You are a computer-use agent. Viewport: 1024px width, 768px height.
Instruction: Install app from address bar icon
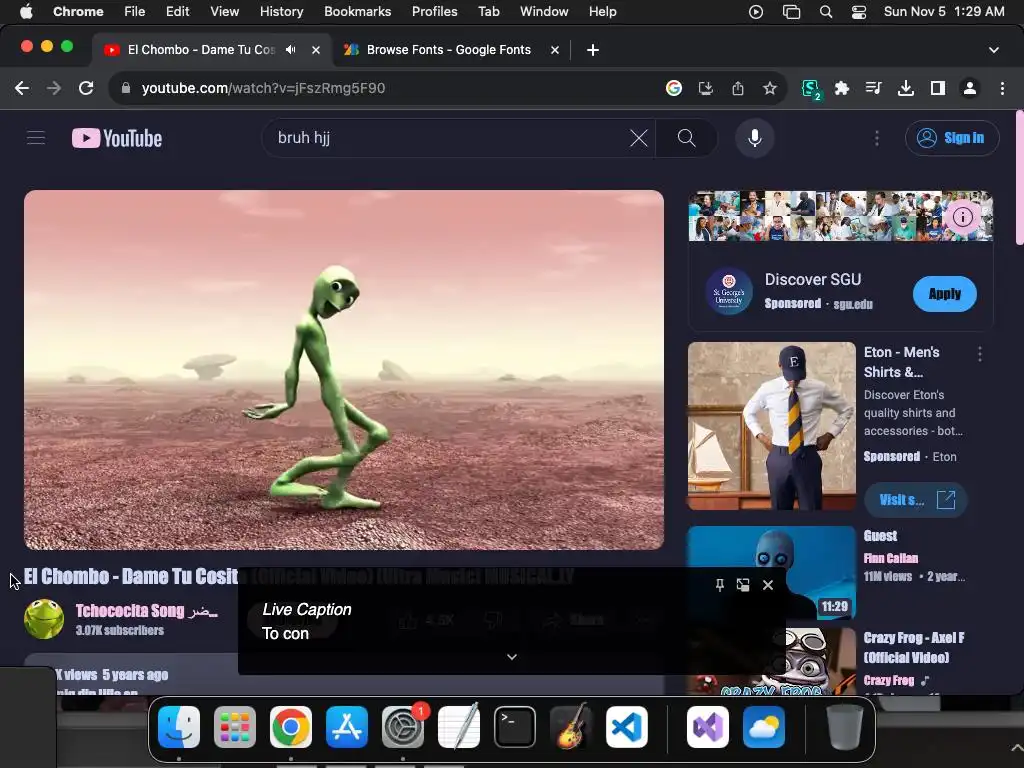705,88
